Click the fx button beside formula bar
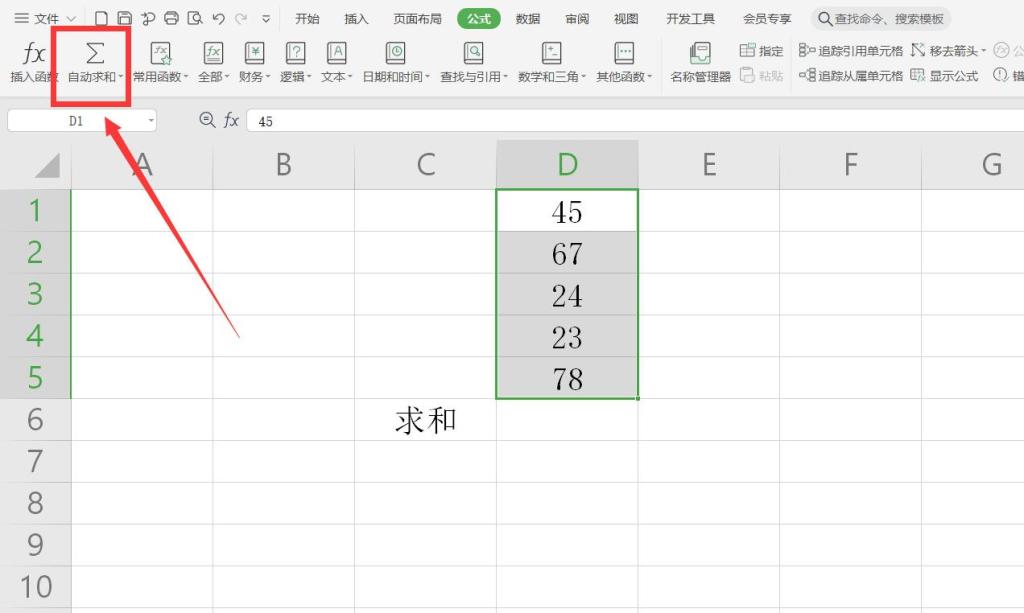1024x613 pixels. tap(231, 120)
